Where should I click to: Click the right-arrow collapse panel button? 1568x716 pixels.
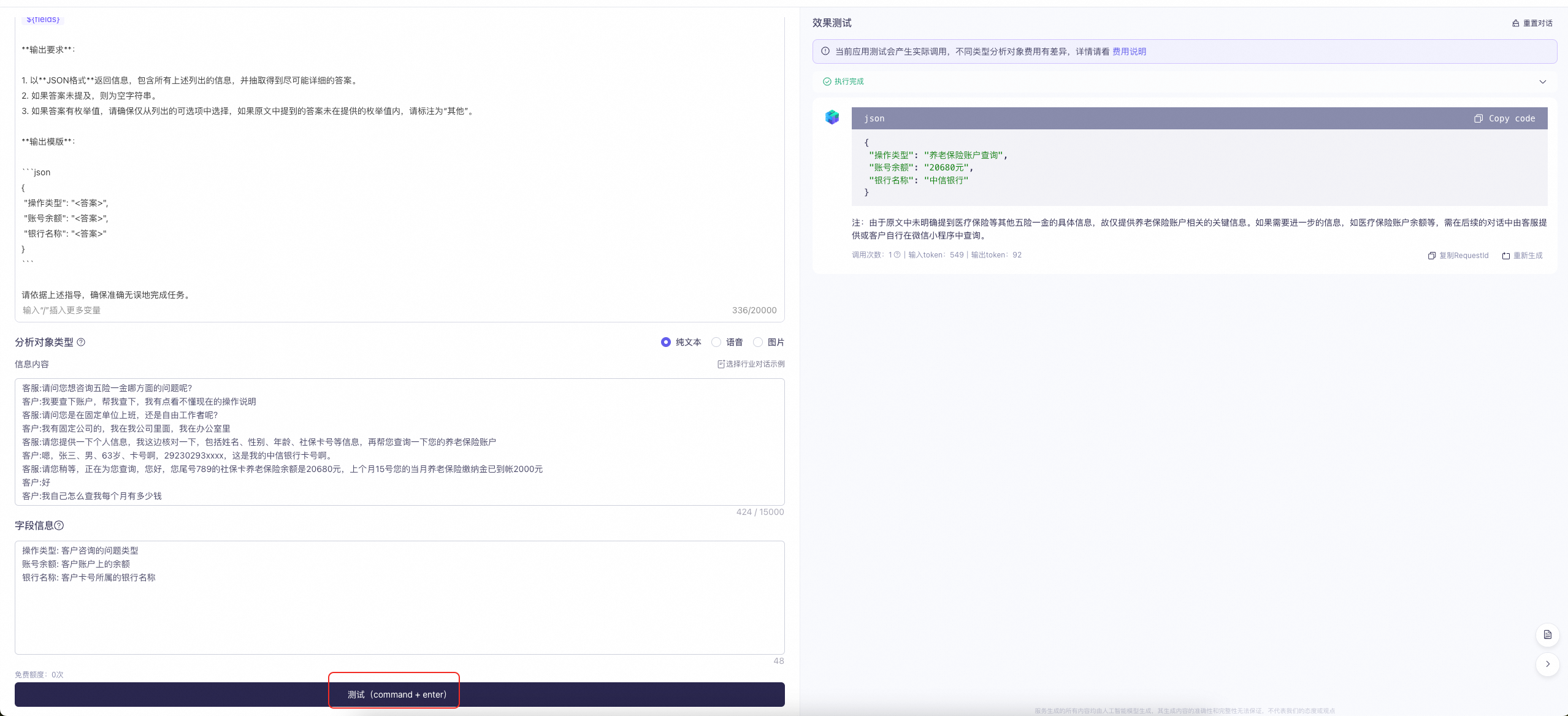1547,664
